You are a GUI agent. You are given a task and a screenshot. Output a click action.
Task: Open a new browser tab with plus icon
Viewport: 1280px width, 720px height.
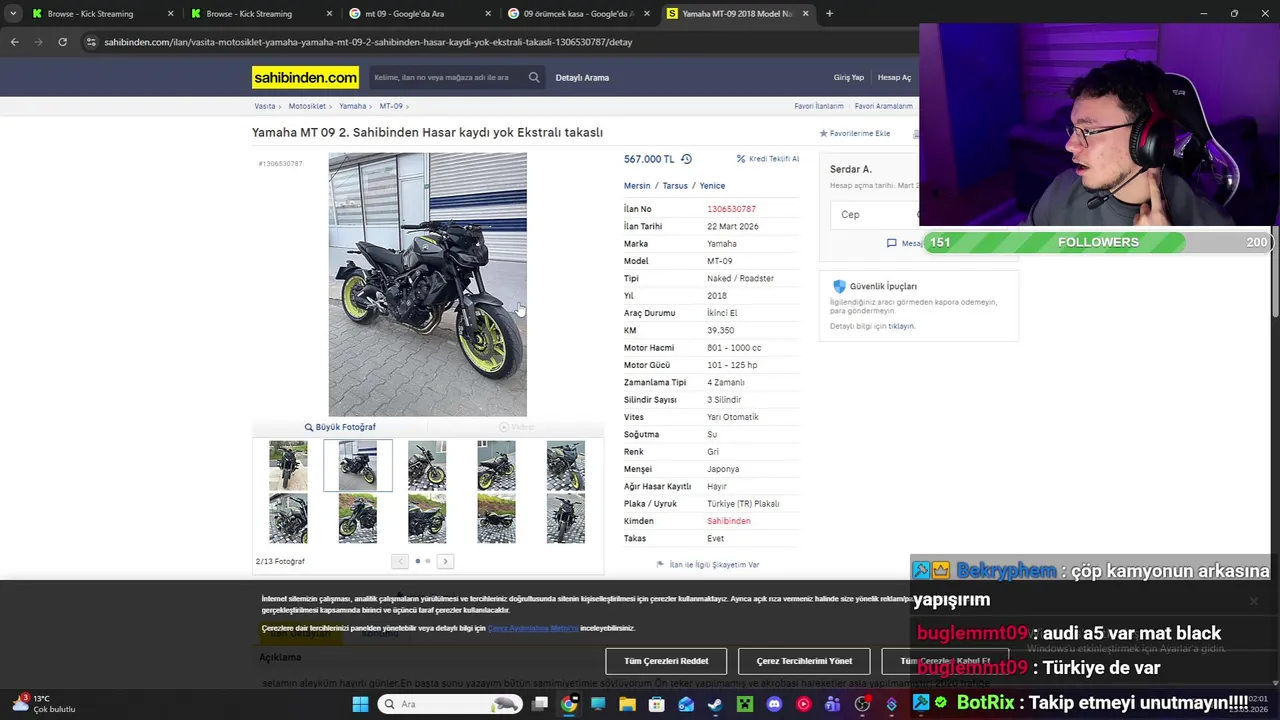click(829, 14)
